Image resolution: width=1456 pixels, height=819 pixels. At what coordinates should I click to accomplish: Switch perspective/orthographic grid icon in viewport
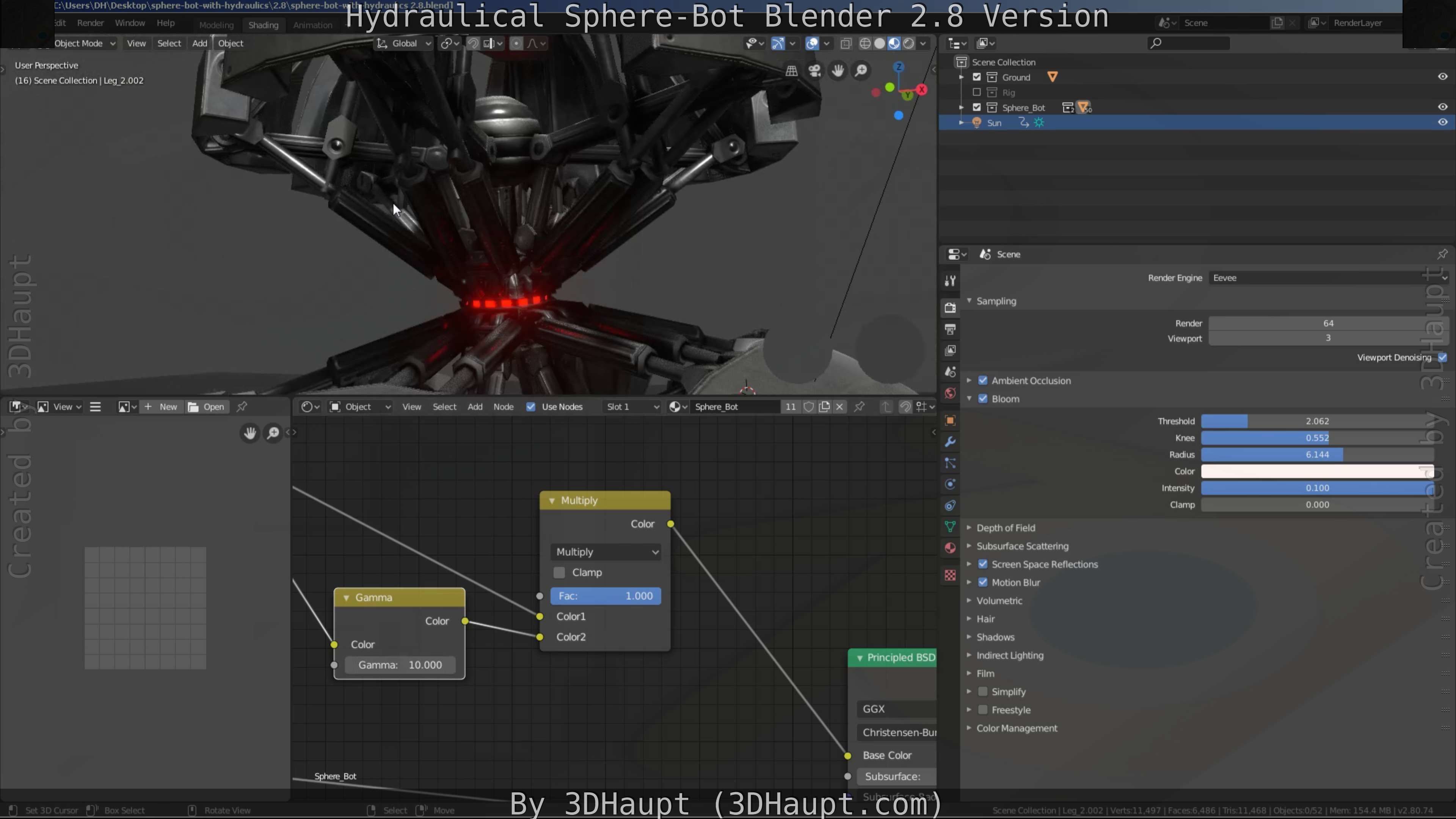(x=791, y=71)
